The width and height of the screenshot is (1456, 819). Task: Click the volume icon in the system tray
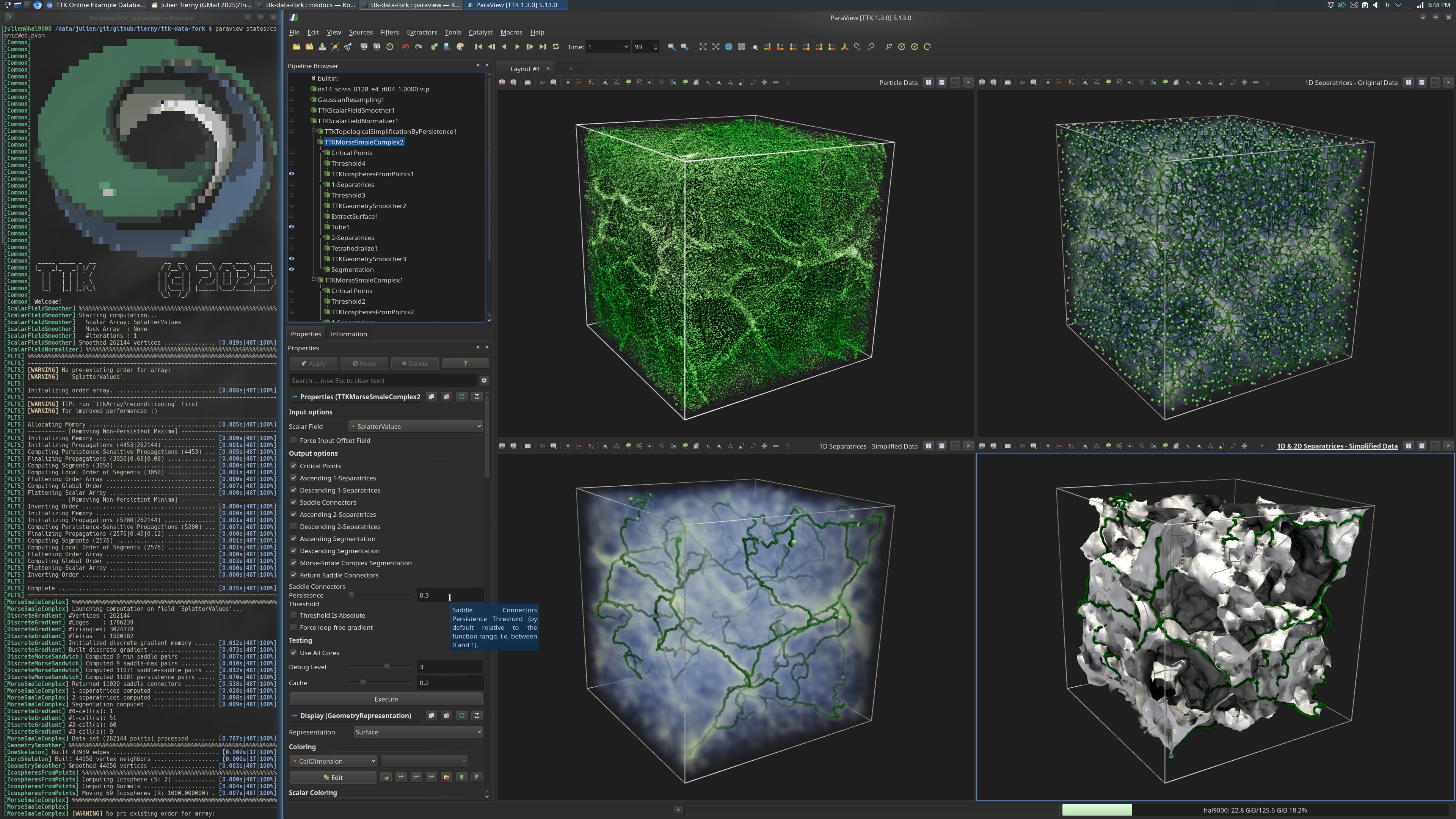click(1376, 5)
